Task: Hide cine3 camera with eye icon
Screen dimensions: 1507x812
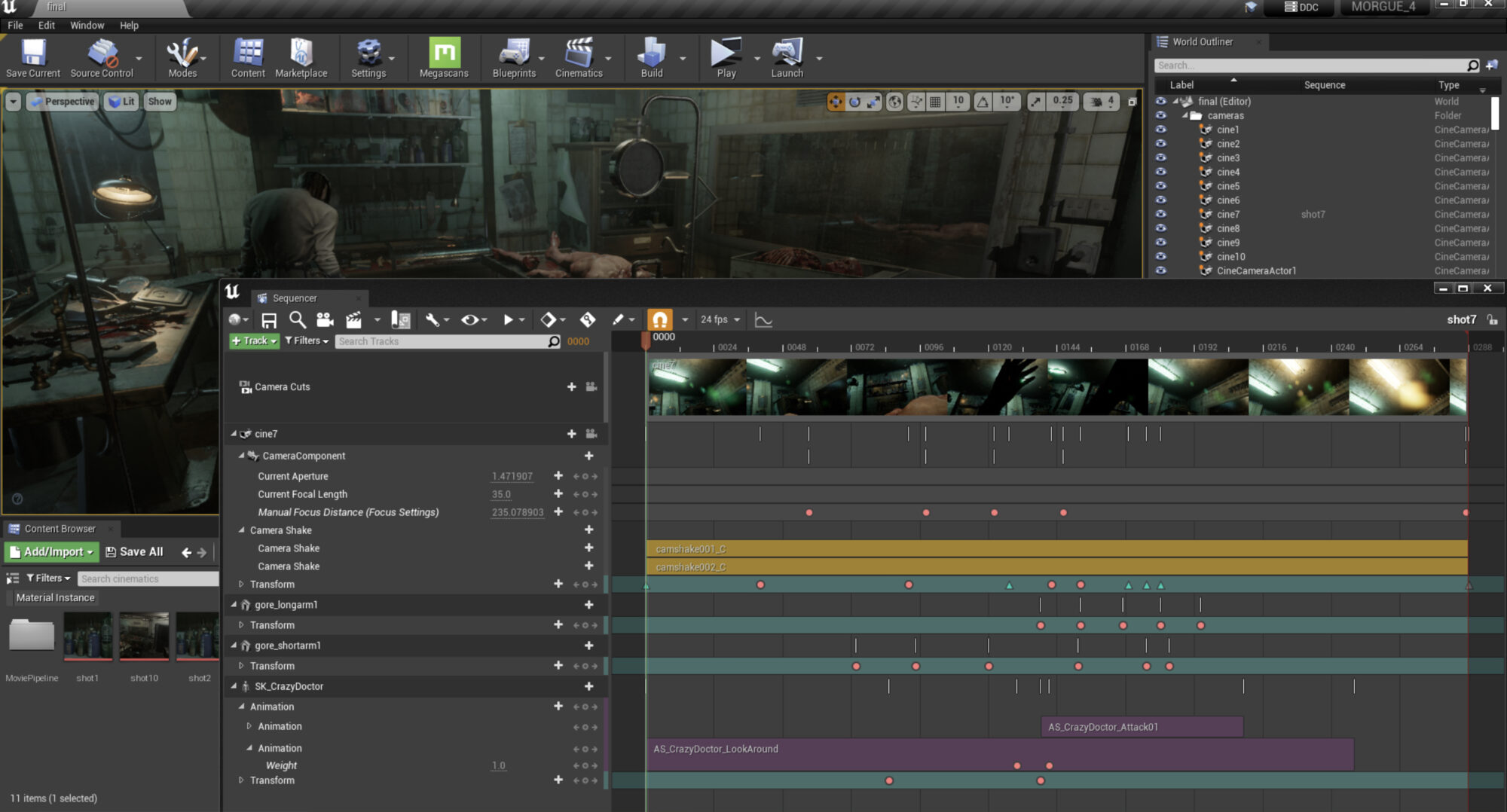Action: pyautogui.click(x=1160, y=158)
